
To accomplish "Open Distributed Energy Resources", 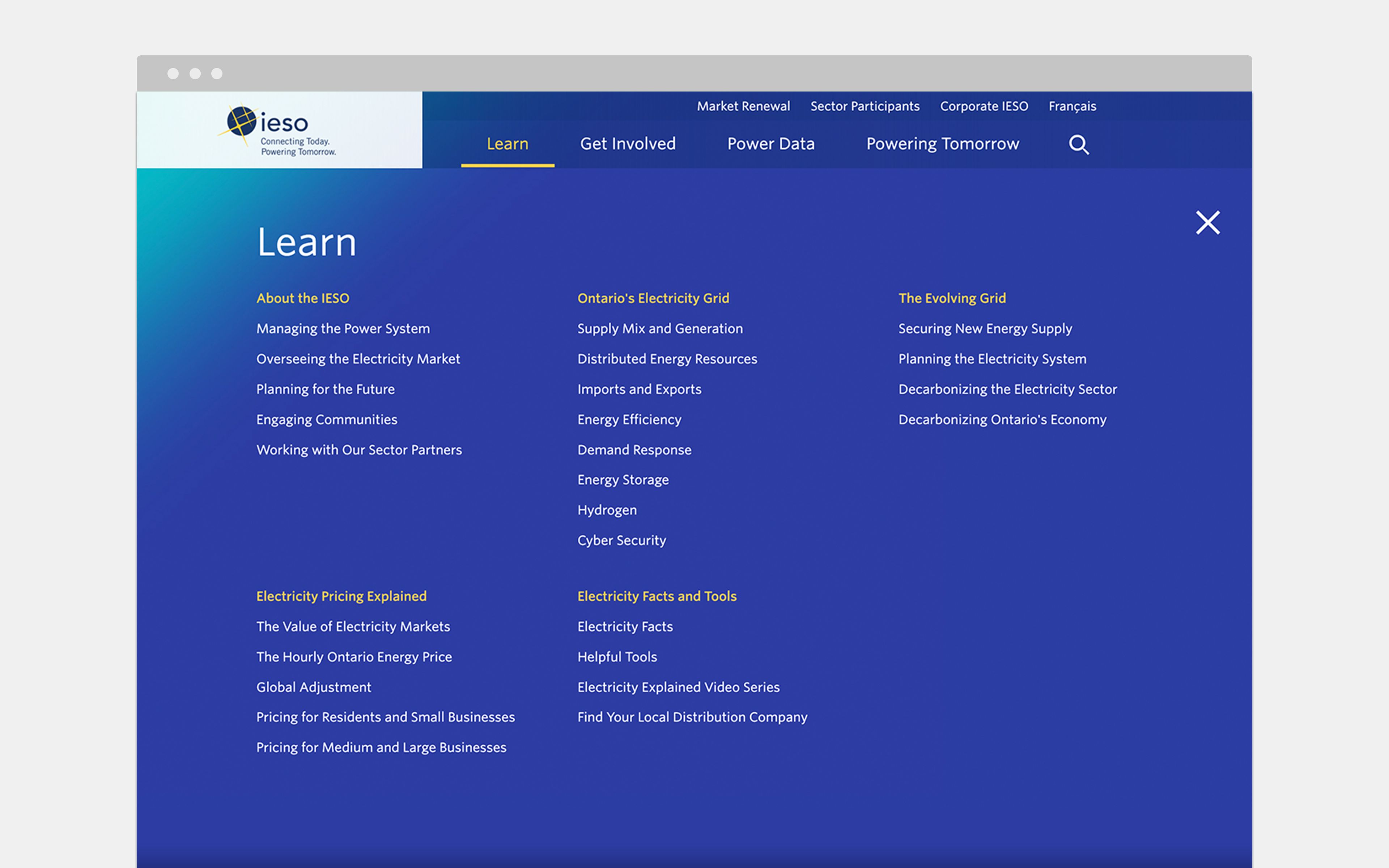I will point(667,359).
